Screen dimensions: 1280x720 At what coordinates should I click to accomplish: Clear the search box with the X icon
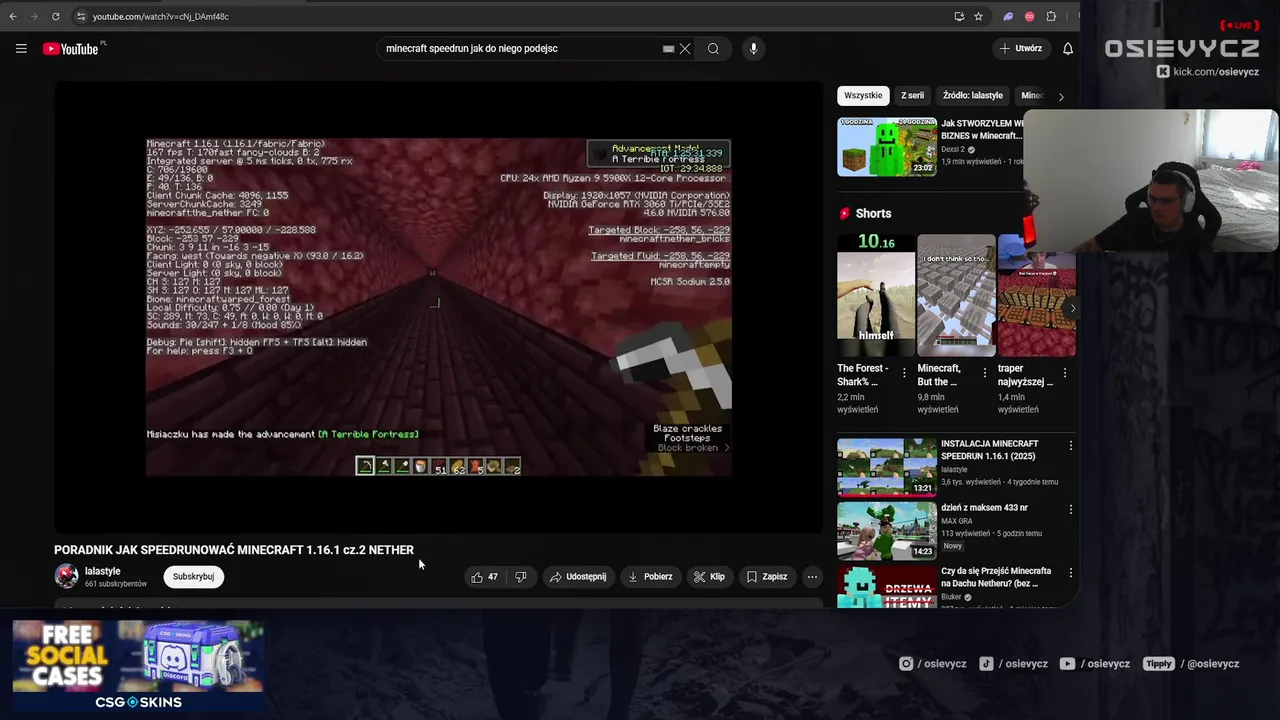685,48
